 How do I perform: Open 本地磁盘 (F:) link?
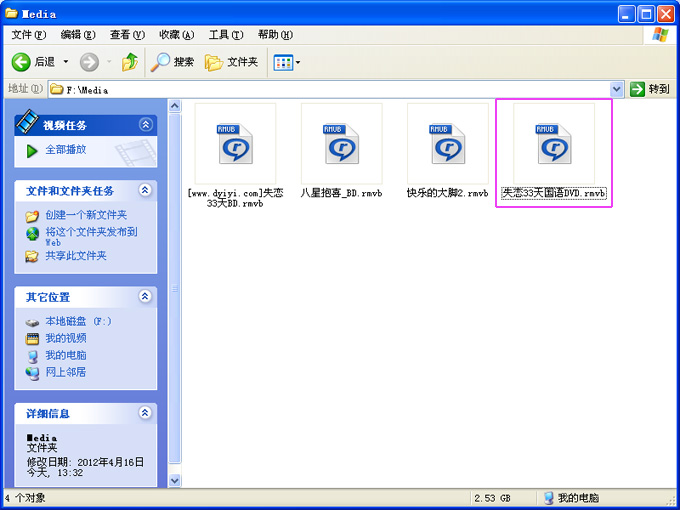click(78, 321)
